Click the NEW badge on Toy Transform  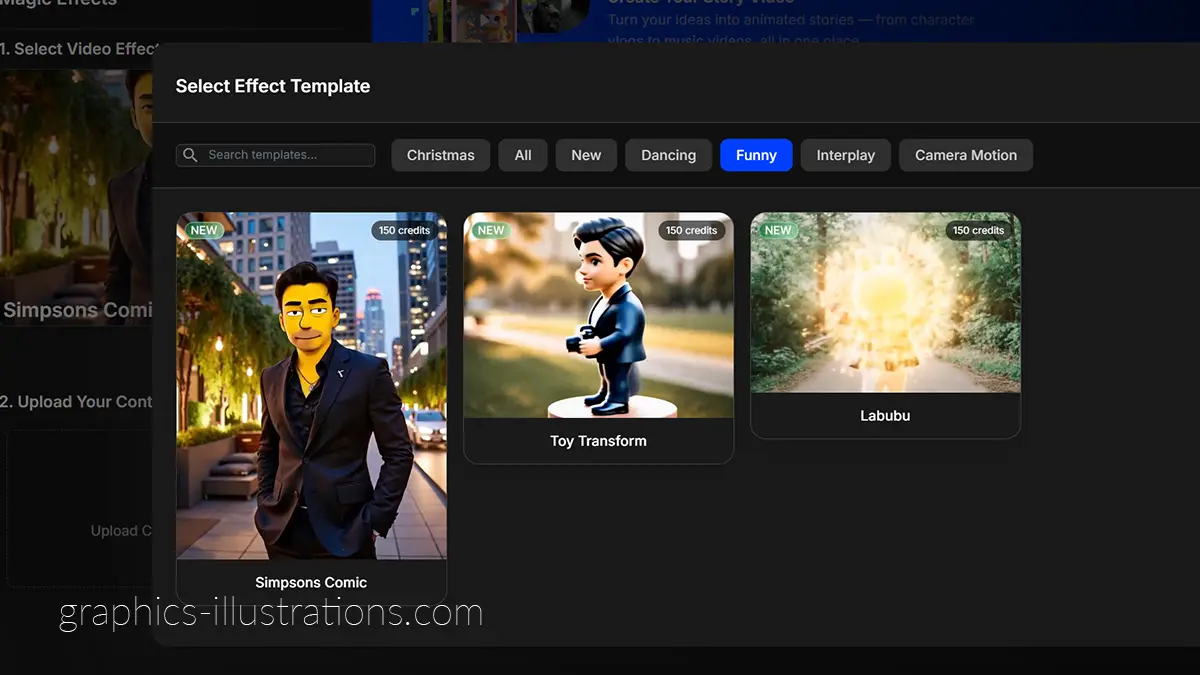coord(491,230)
